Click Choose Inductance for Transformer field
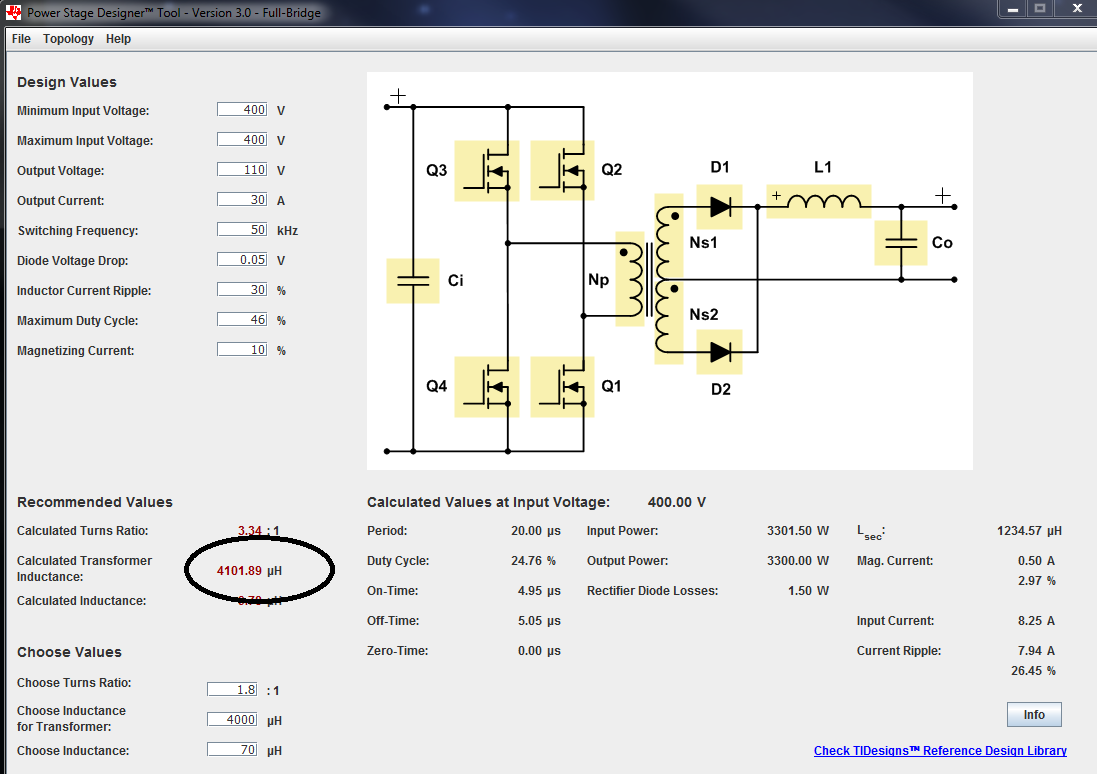 pos(232,720)
